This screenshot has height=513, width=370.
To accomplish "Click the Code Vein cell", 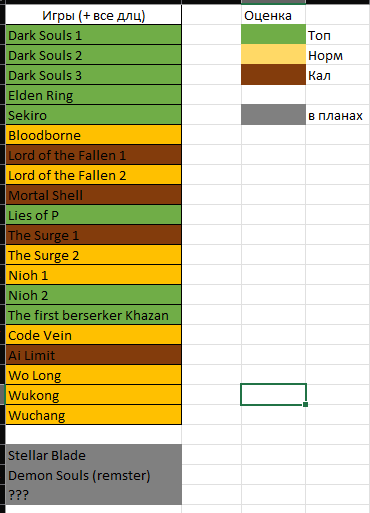I will (x=94, y=335).
